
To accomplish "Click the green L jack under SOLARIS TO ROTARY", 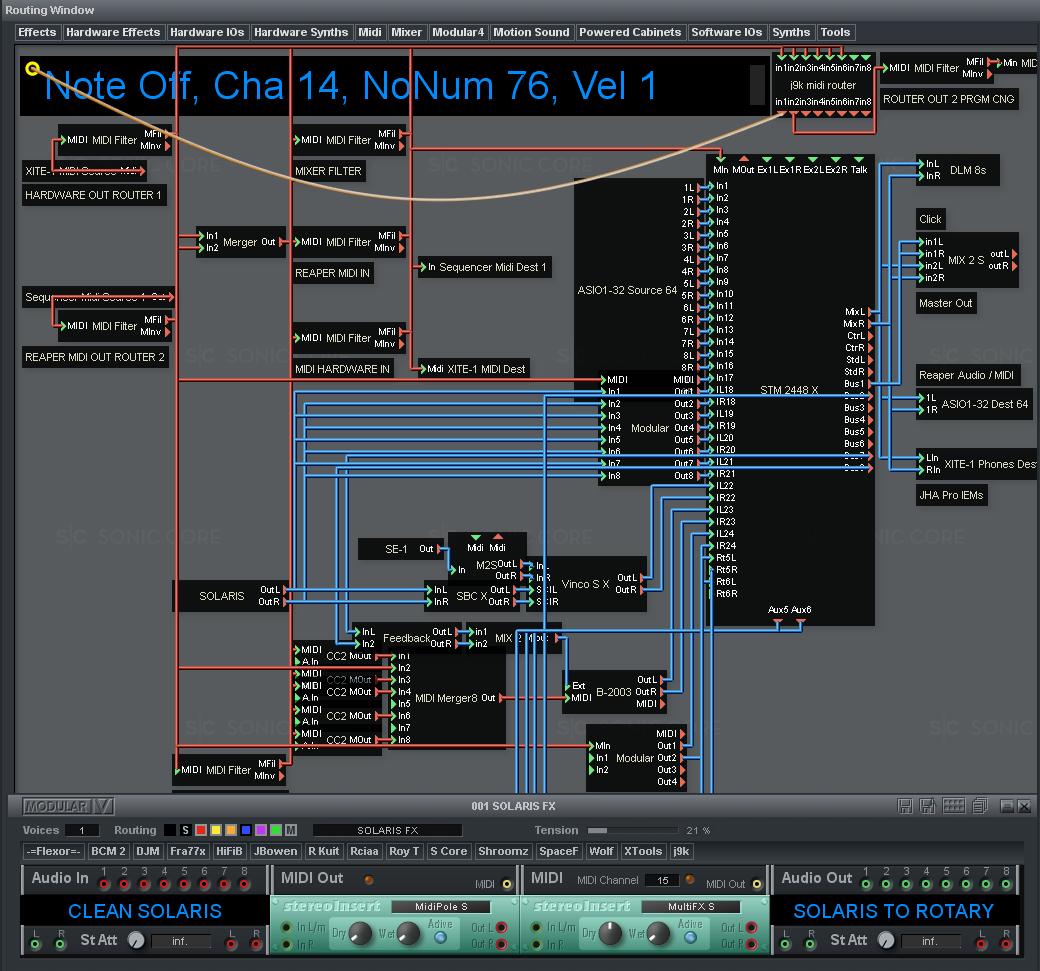I will tap(786, 944).
